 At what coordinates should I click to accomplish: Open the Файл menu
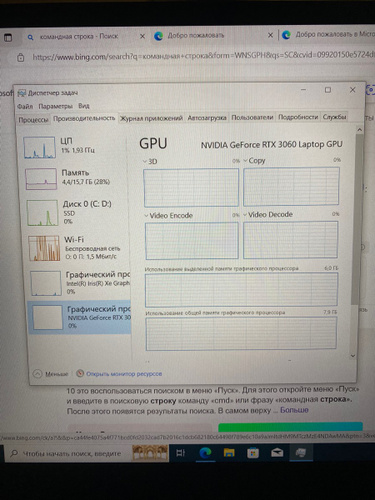[25, 106]
